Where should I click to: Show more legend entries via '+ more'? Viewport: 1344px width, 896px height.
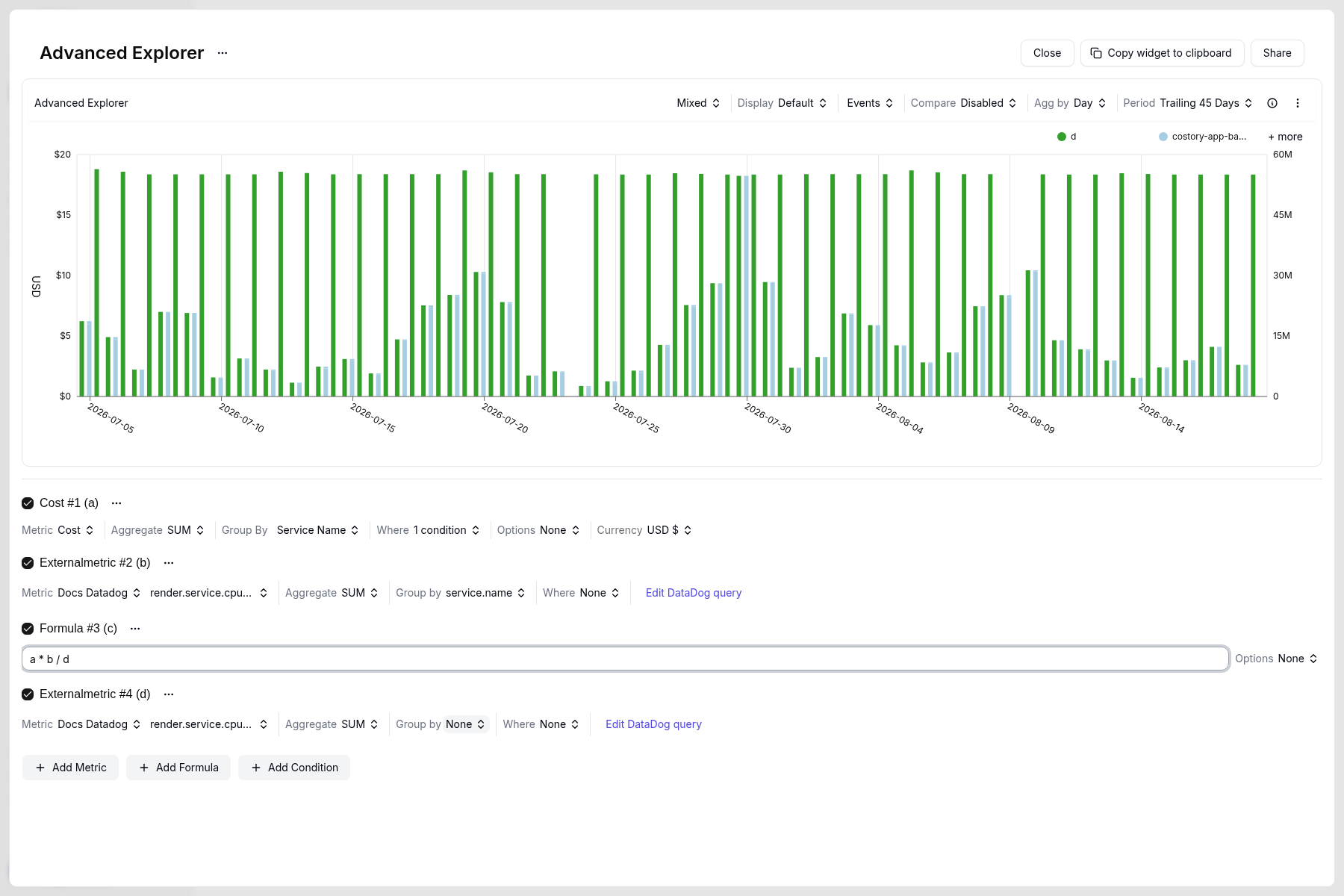point(1285,137)
